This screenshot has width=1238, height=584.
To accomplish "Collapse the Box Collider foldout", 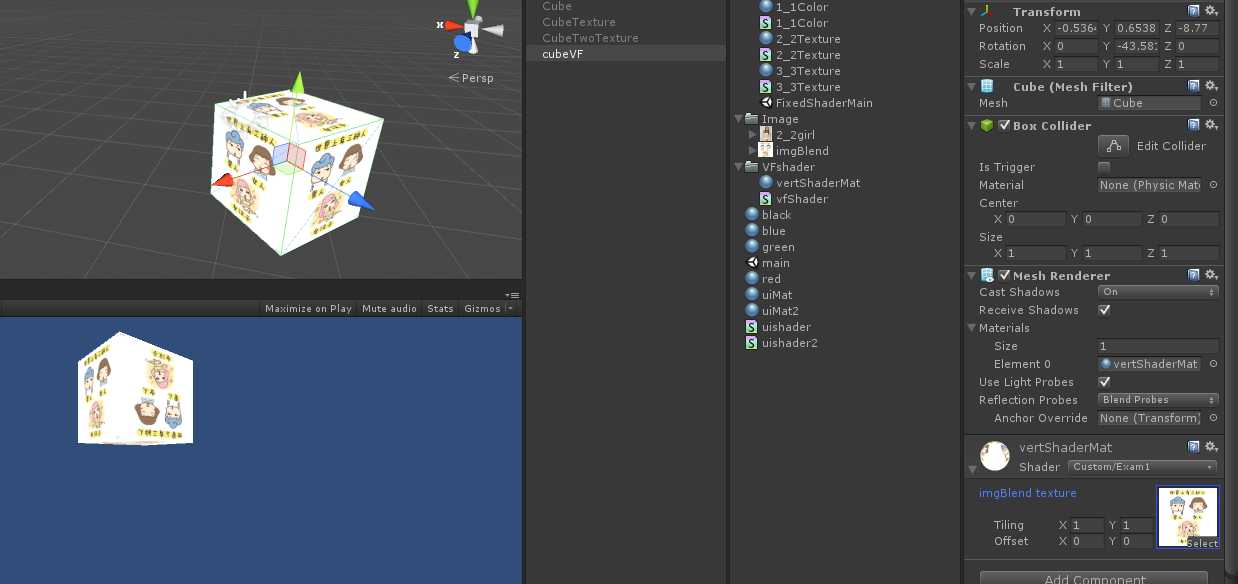I will tap(971, 125).
